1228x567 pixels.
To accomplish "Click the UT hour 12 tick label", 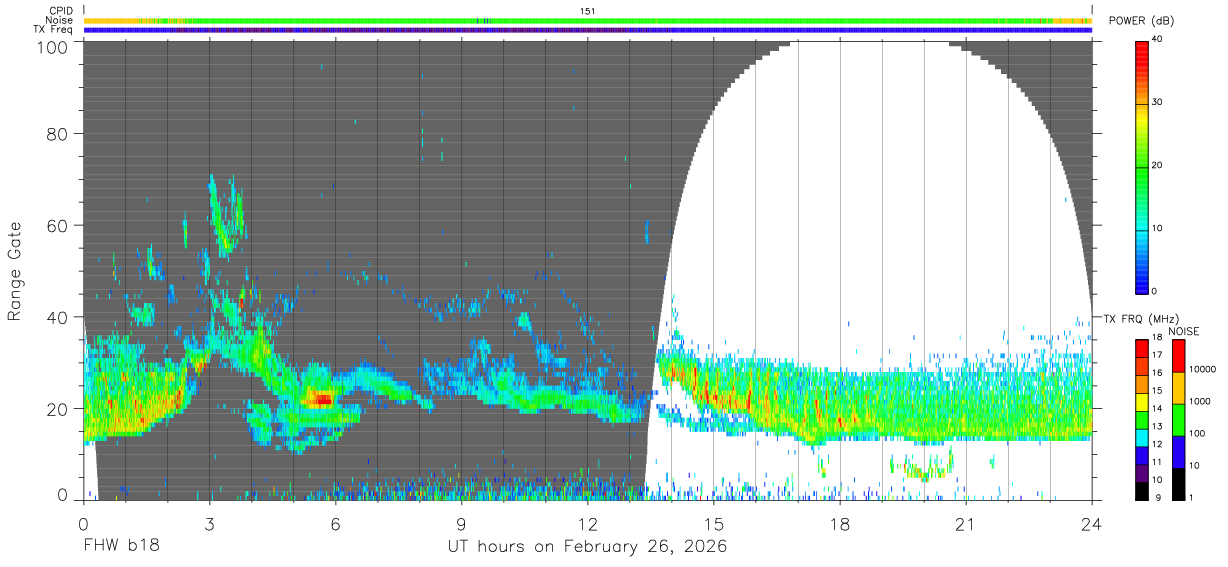I will coord(587,522).
